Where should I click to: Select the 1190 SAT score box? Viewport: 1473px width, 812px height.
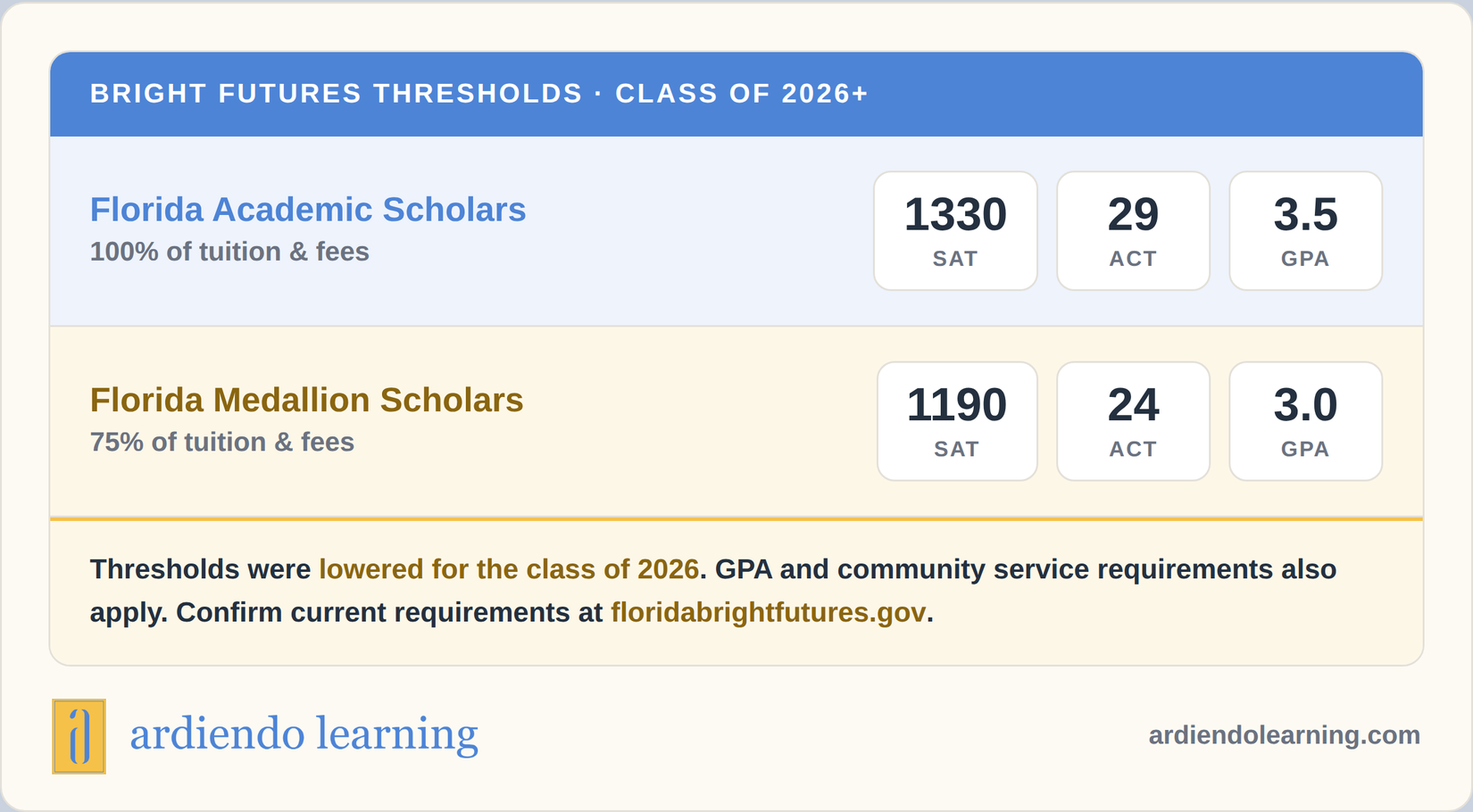[x=957, y=421]
